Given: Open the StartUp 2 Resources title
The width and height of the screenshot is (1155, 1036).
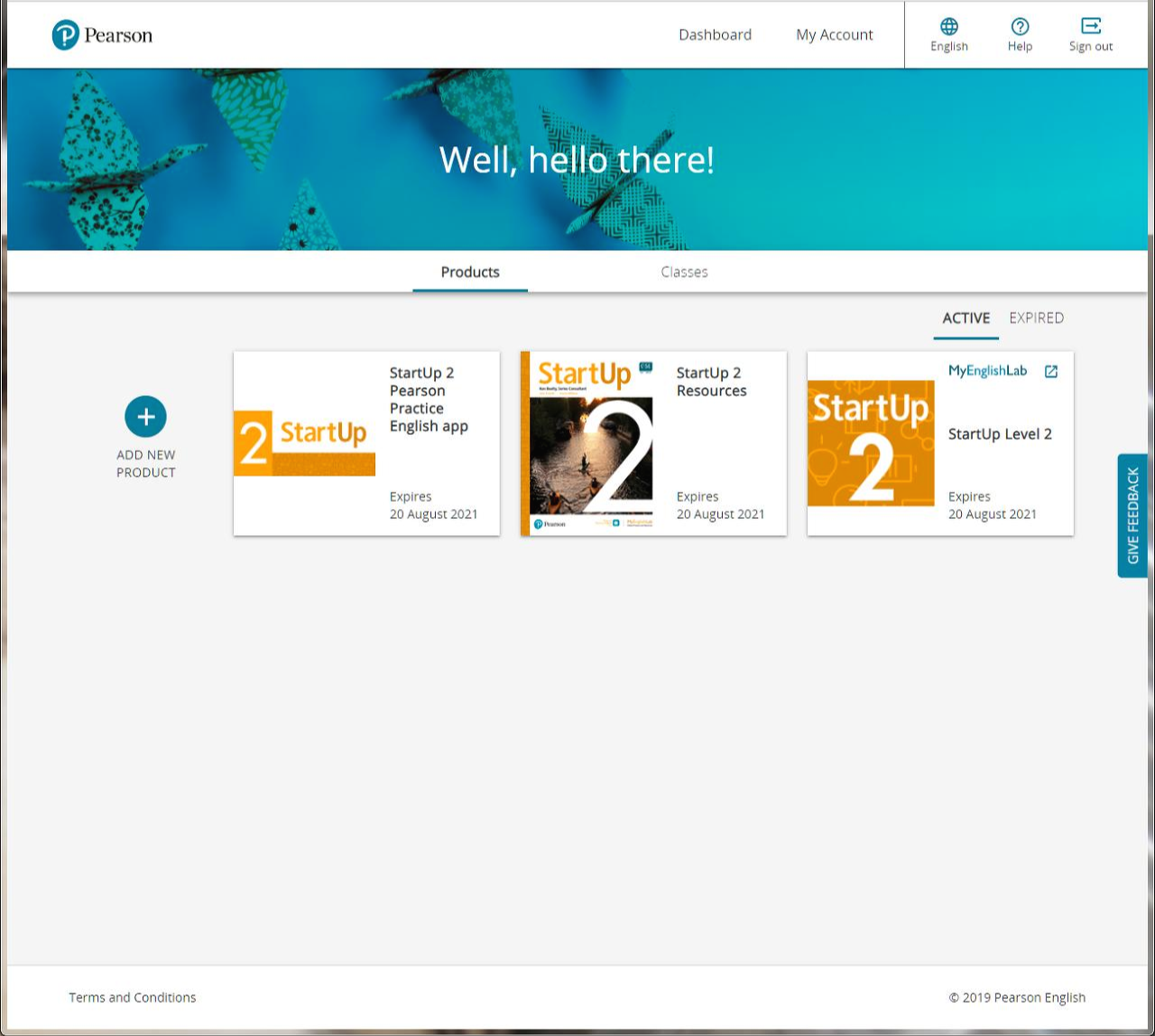Looking at the screenshot, I should click(x=712, y=382).
